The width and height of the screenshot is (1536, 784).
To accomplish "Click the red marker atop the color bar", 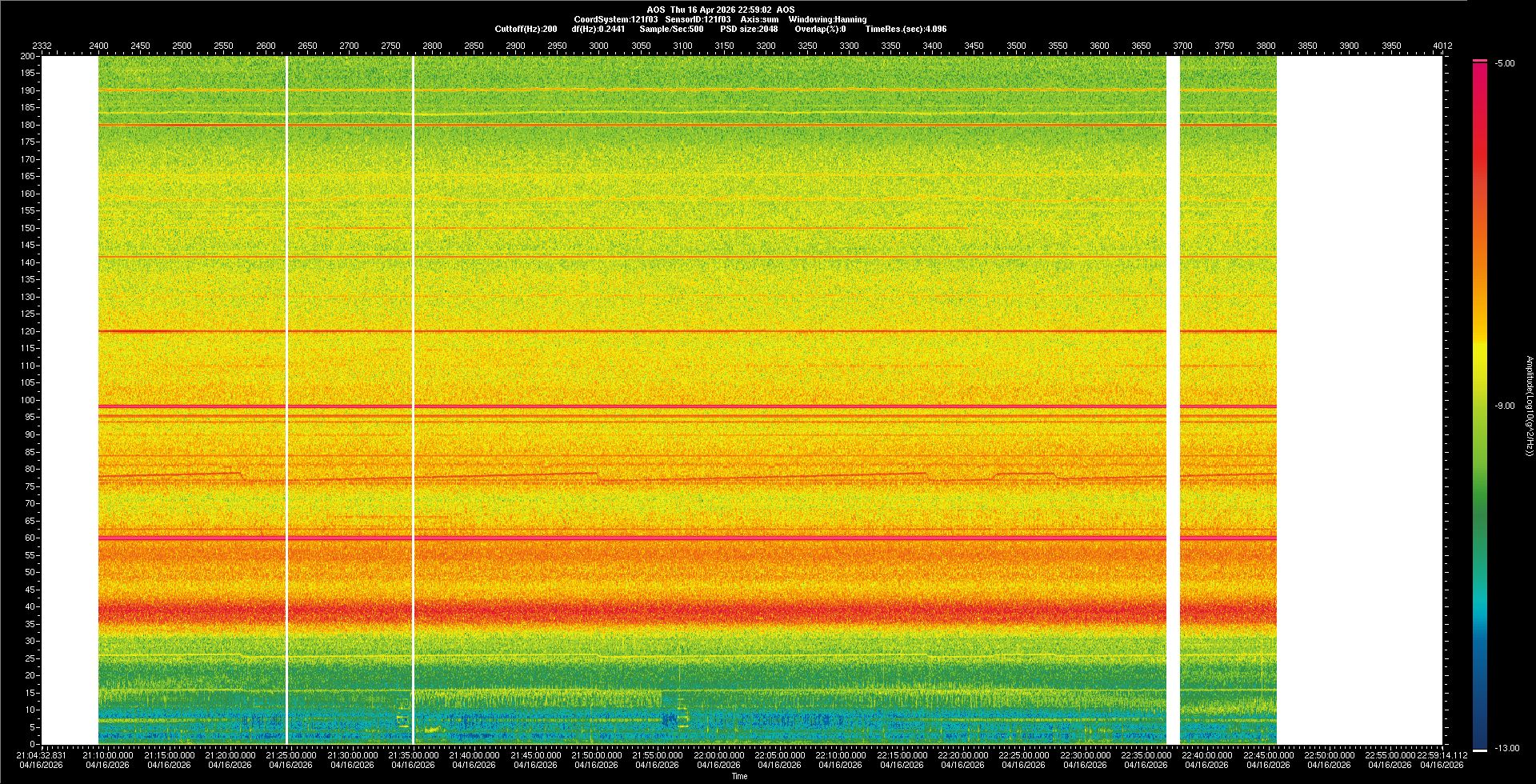I will (1480, 61).
